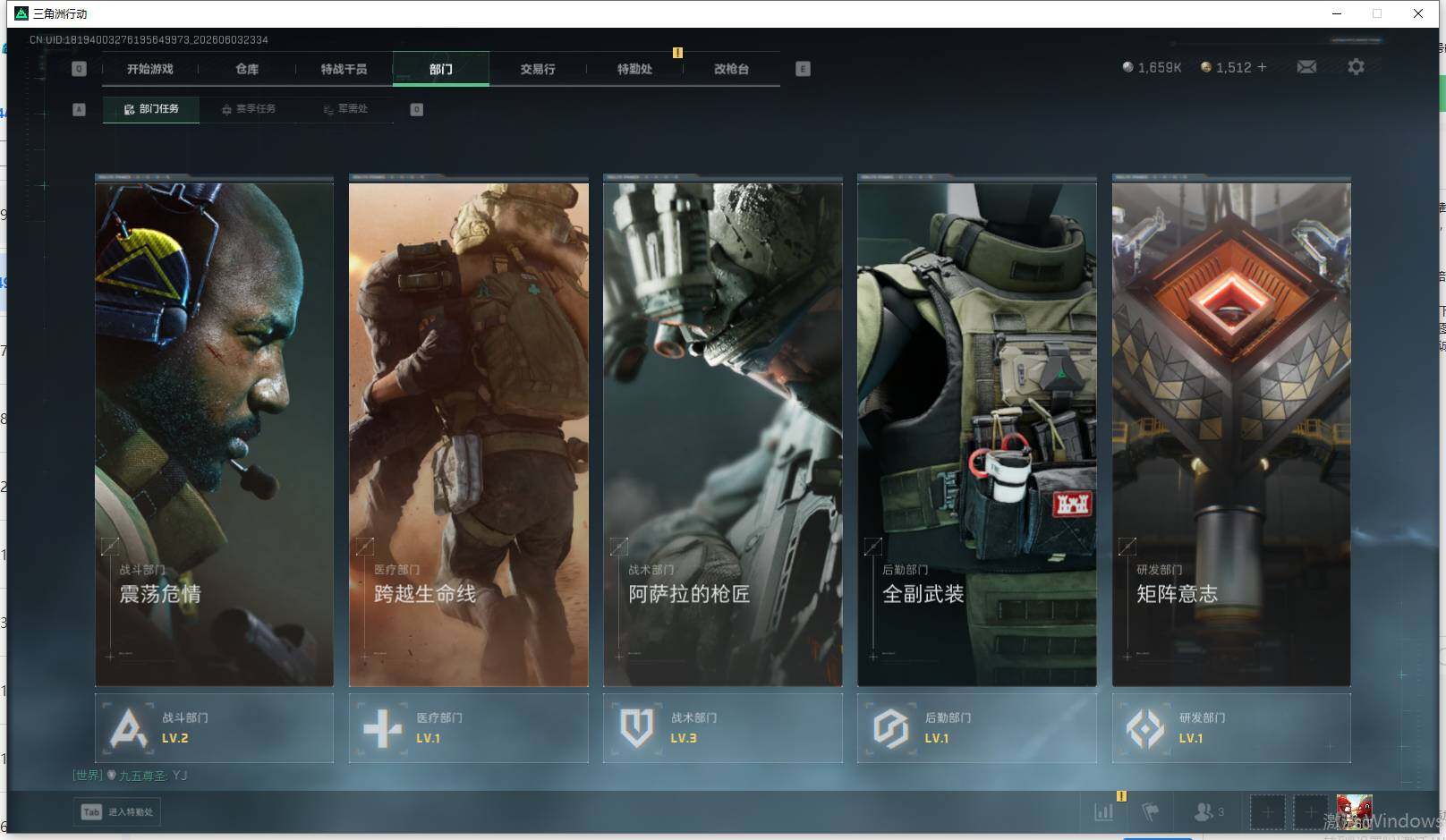Switch to the 仓库 tab
1446x840 pixels.
tap(247, 69)
